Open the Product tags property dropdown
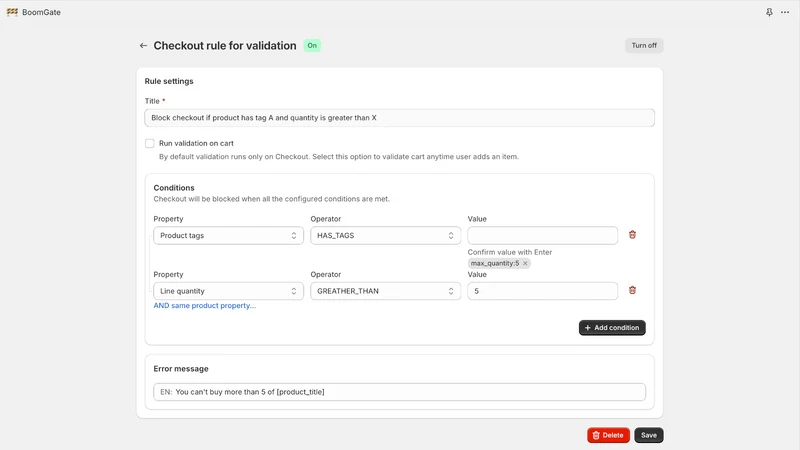This screenshot has width=800, height=450. pyautogui.click(x=228, y=235)
